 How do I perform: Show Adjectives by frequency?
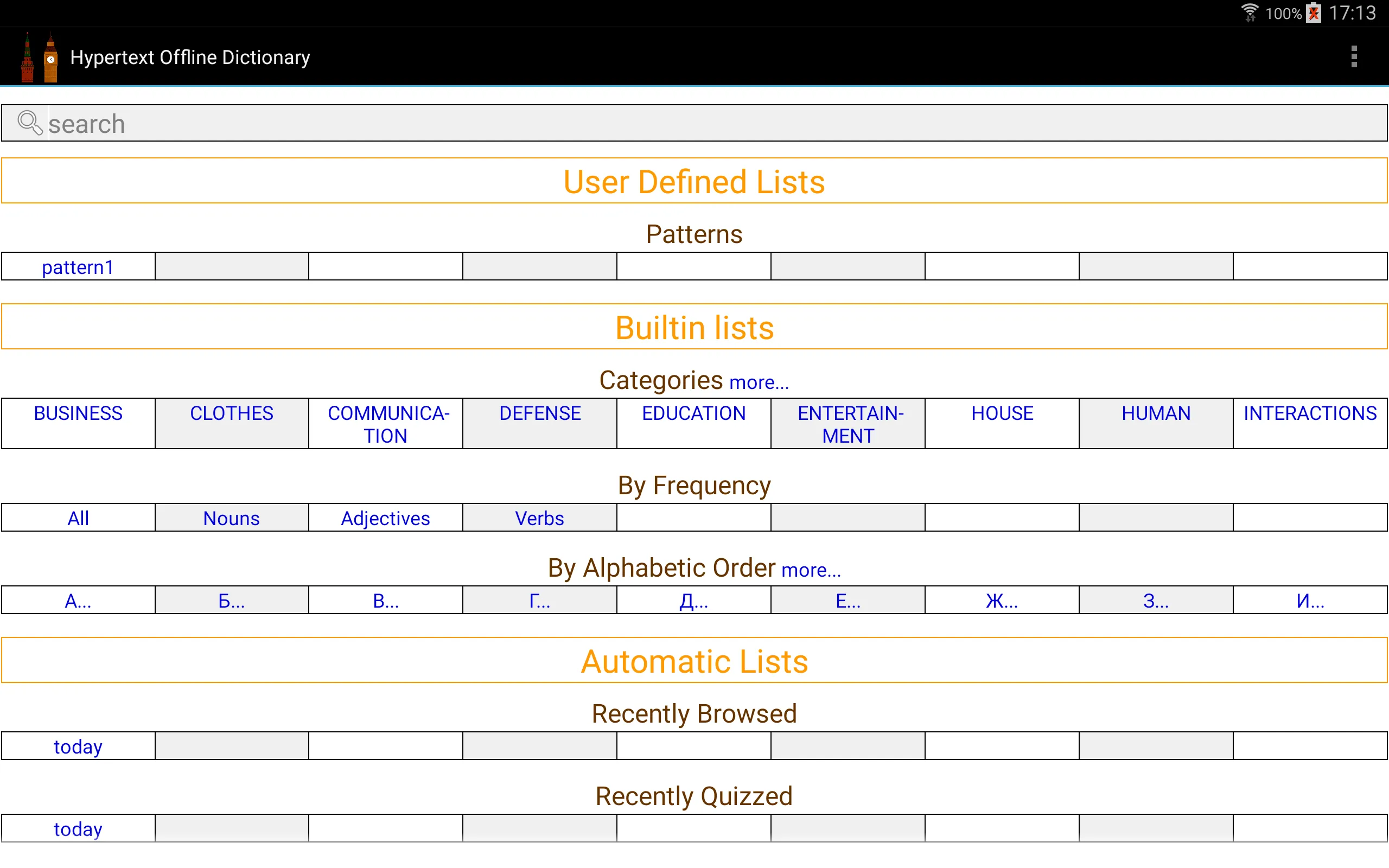[x=386, y=519]
